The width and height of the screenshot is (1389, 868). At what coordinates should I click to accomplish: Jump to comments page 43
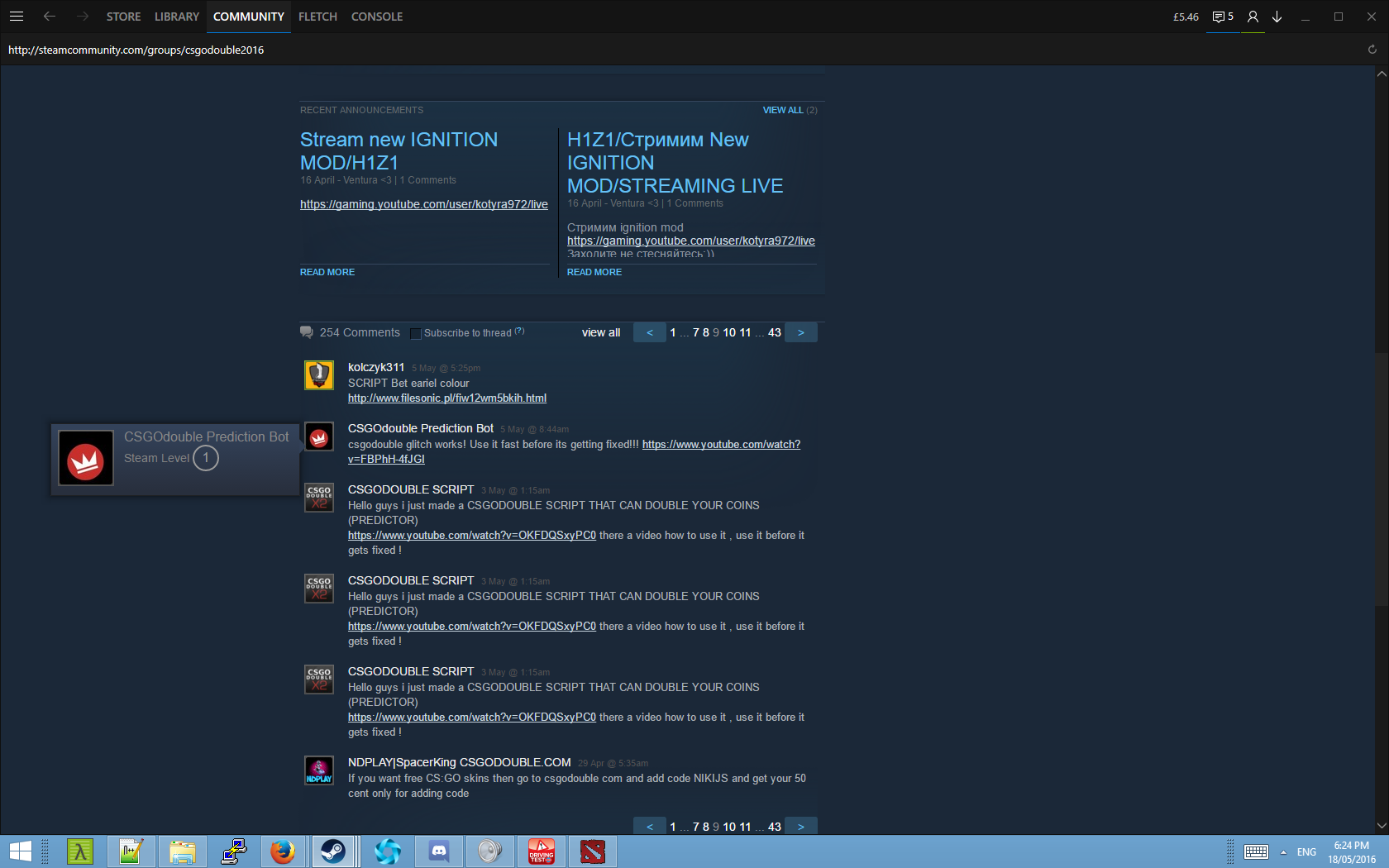(x=775, y=332)
